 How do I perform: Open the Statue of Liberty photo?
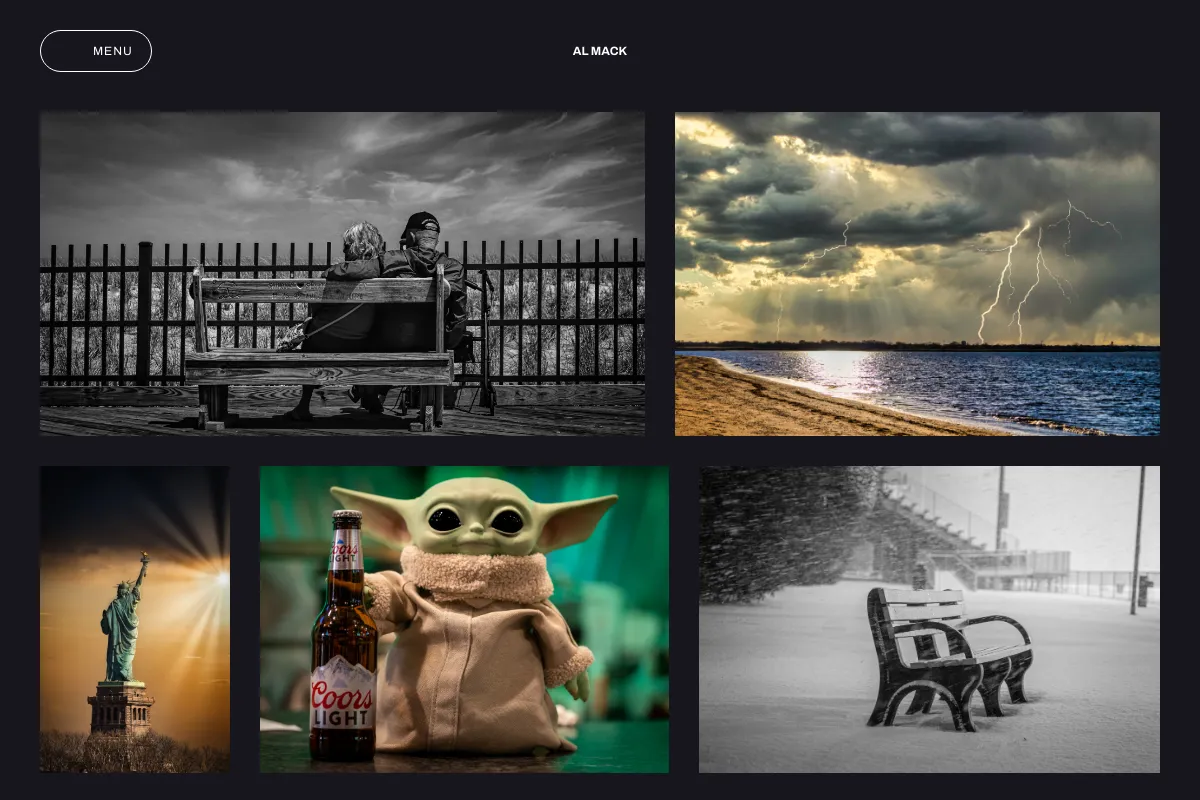pyautogui.click(x=135, y=619)
